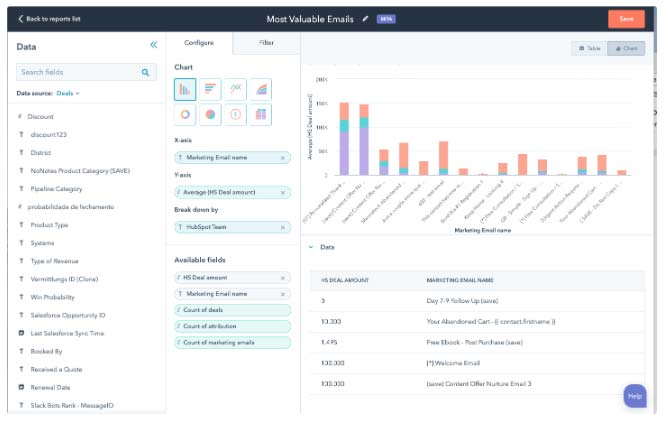Select the discount123 field
Viewport: 668px width, 426px height.
click(49, 135)
